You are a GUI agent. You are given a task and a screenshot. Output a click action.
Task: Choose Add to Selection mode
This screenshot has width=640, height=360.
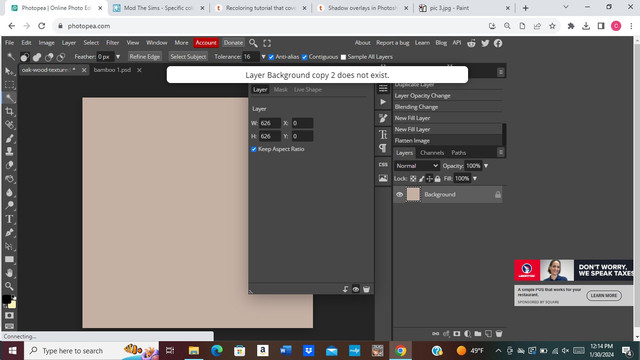point(37,57)
